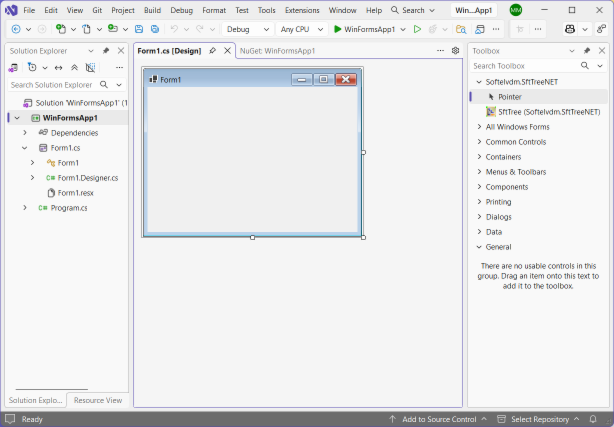Expand the Menus & Toolbars group
614x427 pixels.
tap(479, 172)
